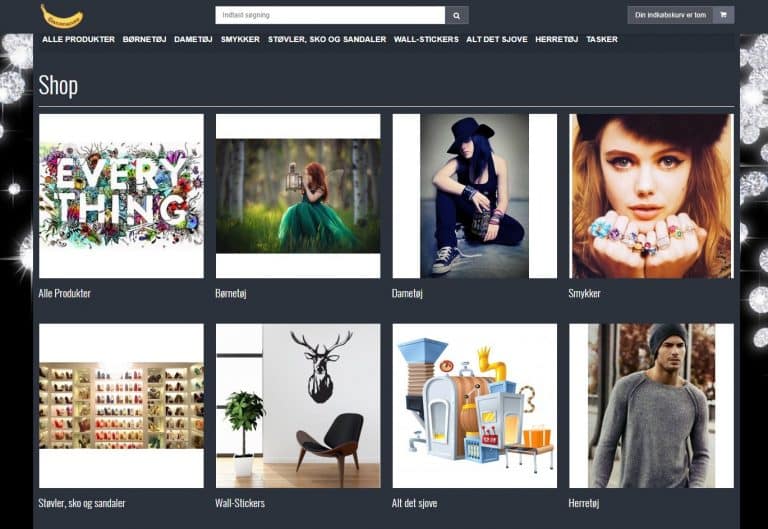Choose Alt det sjove menu item
The image size is (768, 529).
[497, 39]
